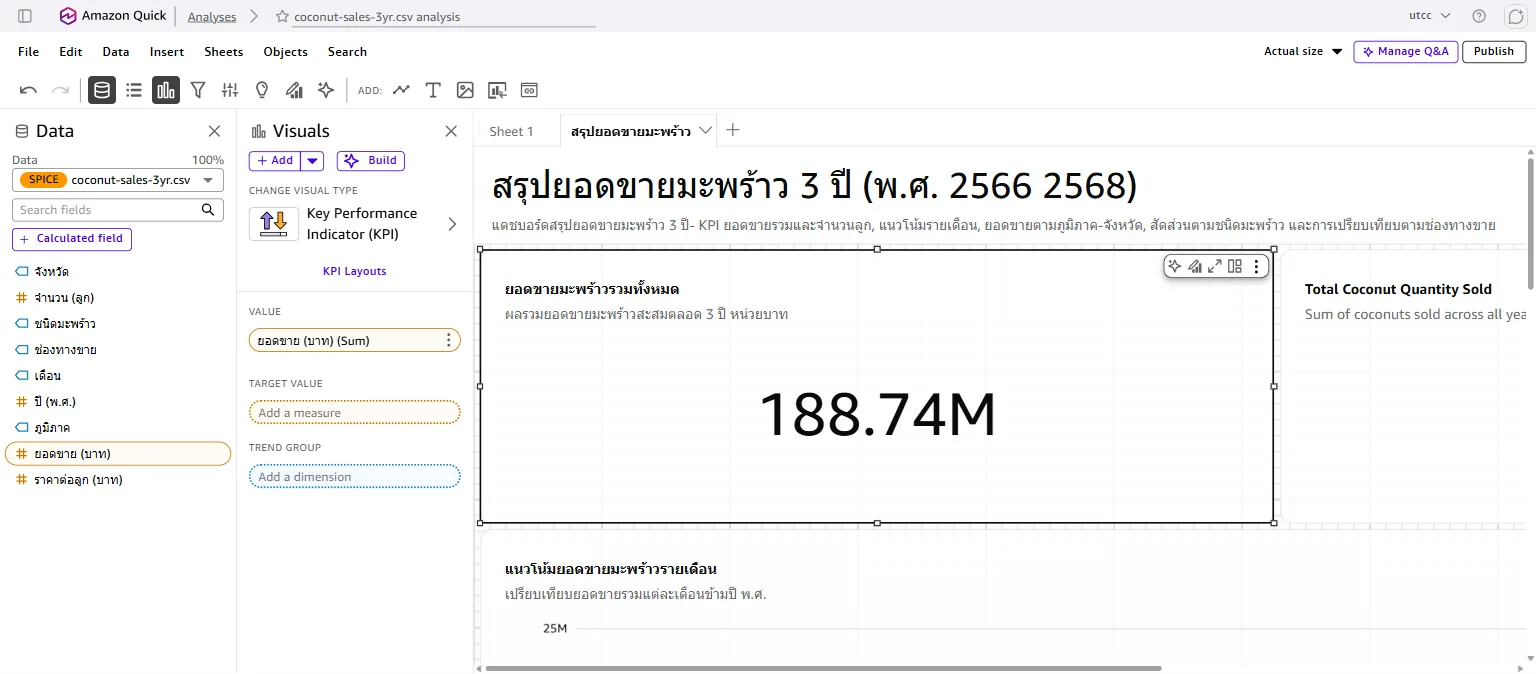Open format visual pencil icon on KPI
The width and height of the screenshot is (1536, 674).
click(1195, 266)
